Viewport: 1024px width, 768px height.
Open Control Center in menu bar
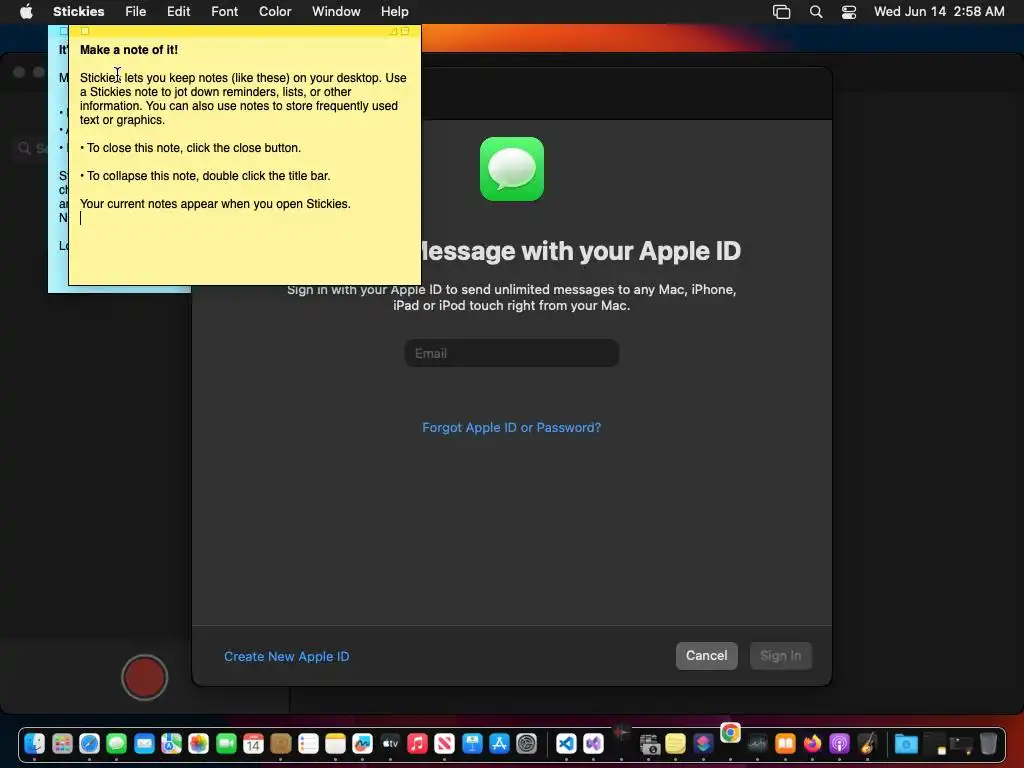[x=848, y=12]
